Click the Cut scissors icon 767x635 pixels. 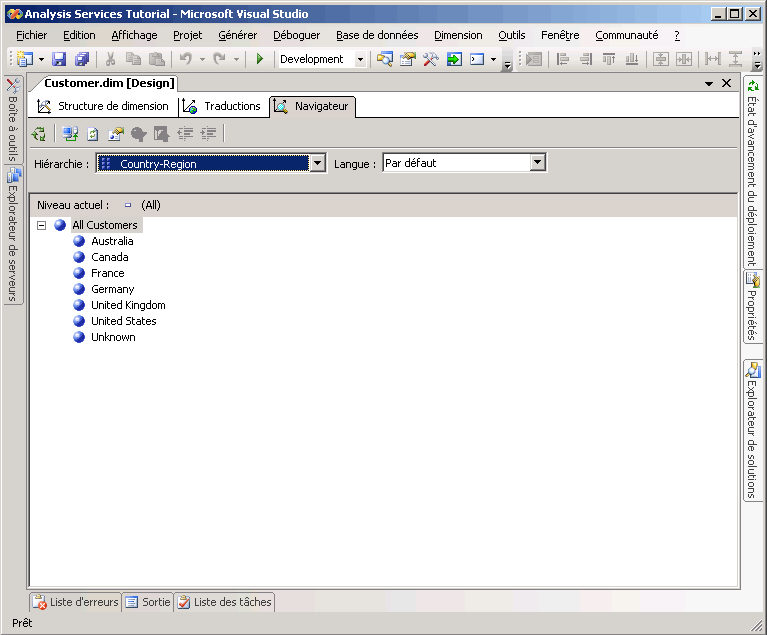(111, 59)
